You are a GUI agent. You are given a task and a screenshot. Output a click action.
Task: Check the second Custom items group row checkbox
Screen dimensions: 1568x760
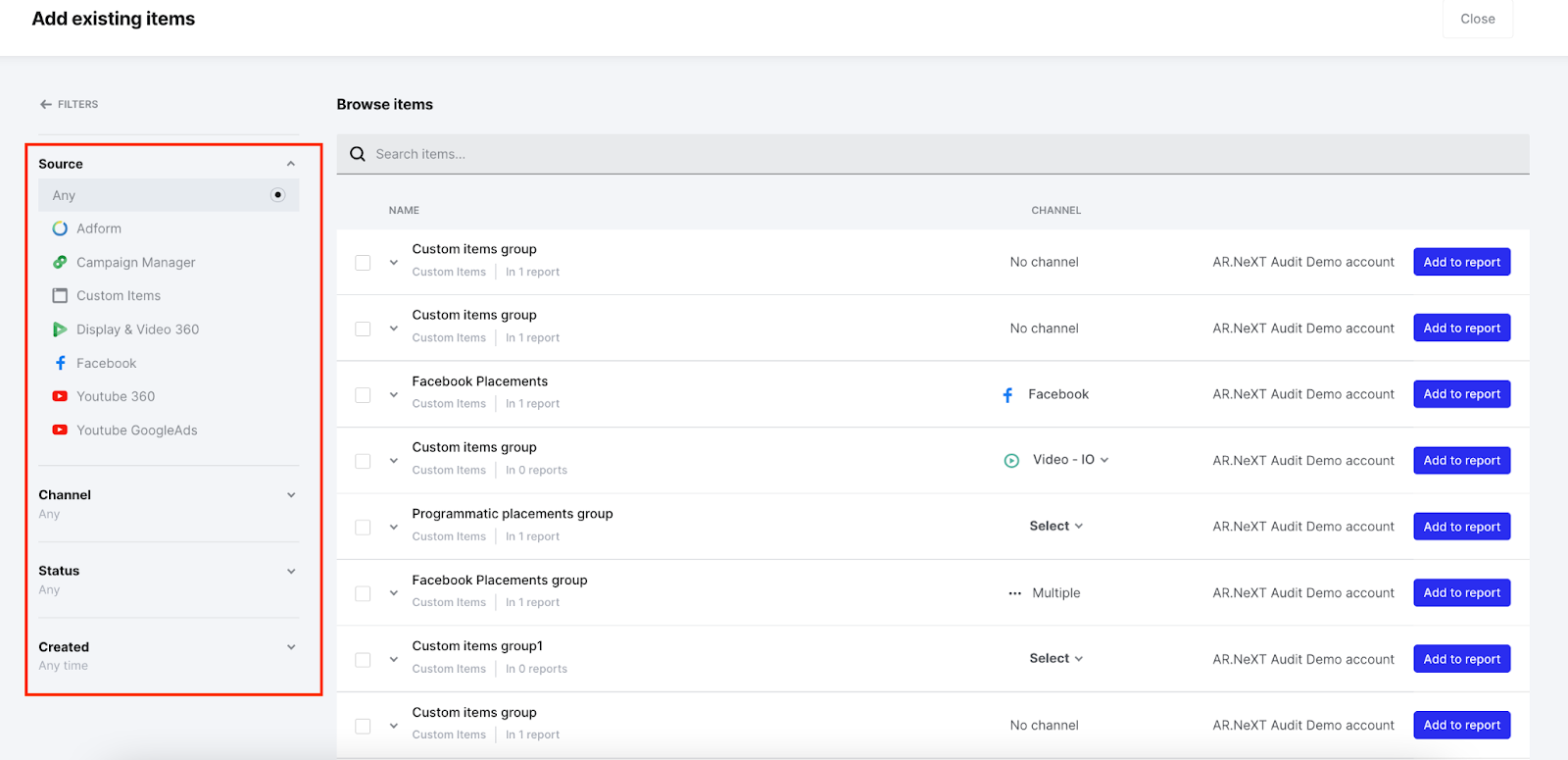(x=363, y=329)
